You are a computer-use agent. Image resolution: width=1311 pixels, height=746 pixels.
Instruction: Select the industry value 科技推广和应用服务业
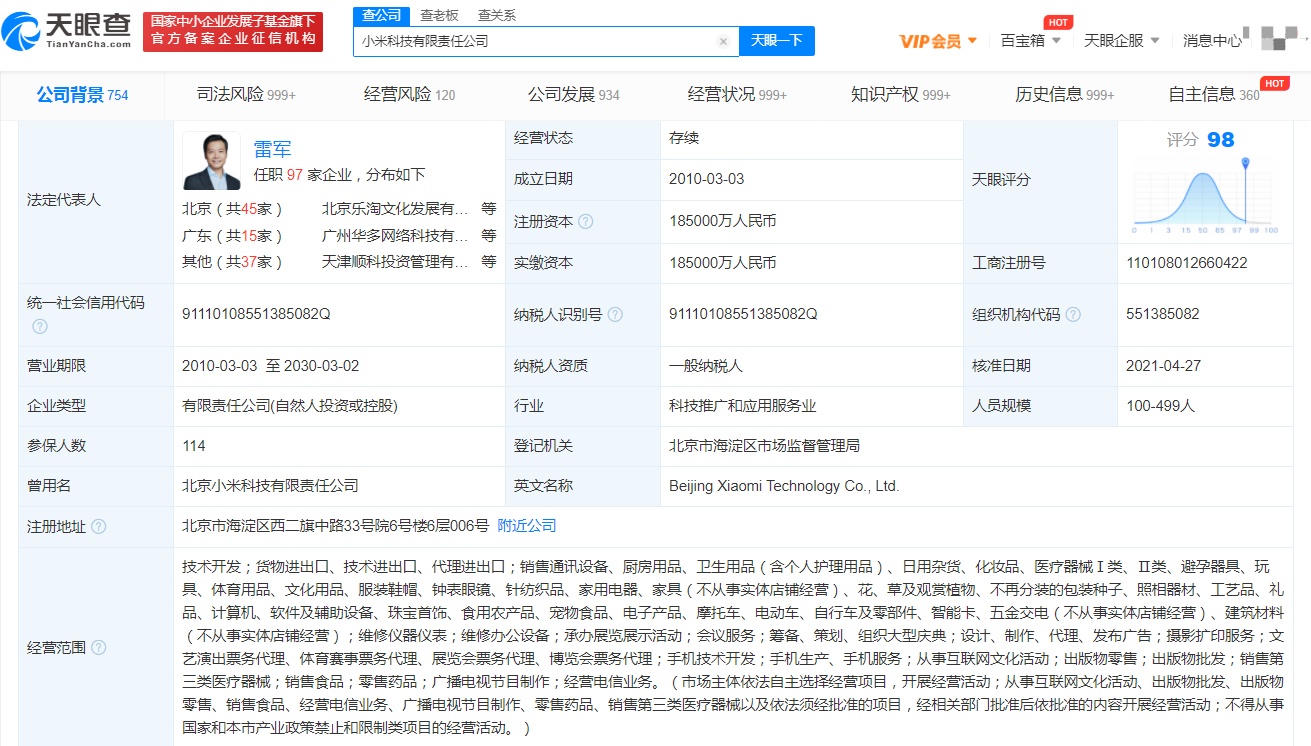tap(743, 406)
